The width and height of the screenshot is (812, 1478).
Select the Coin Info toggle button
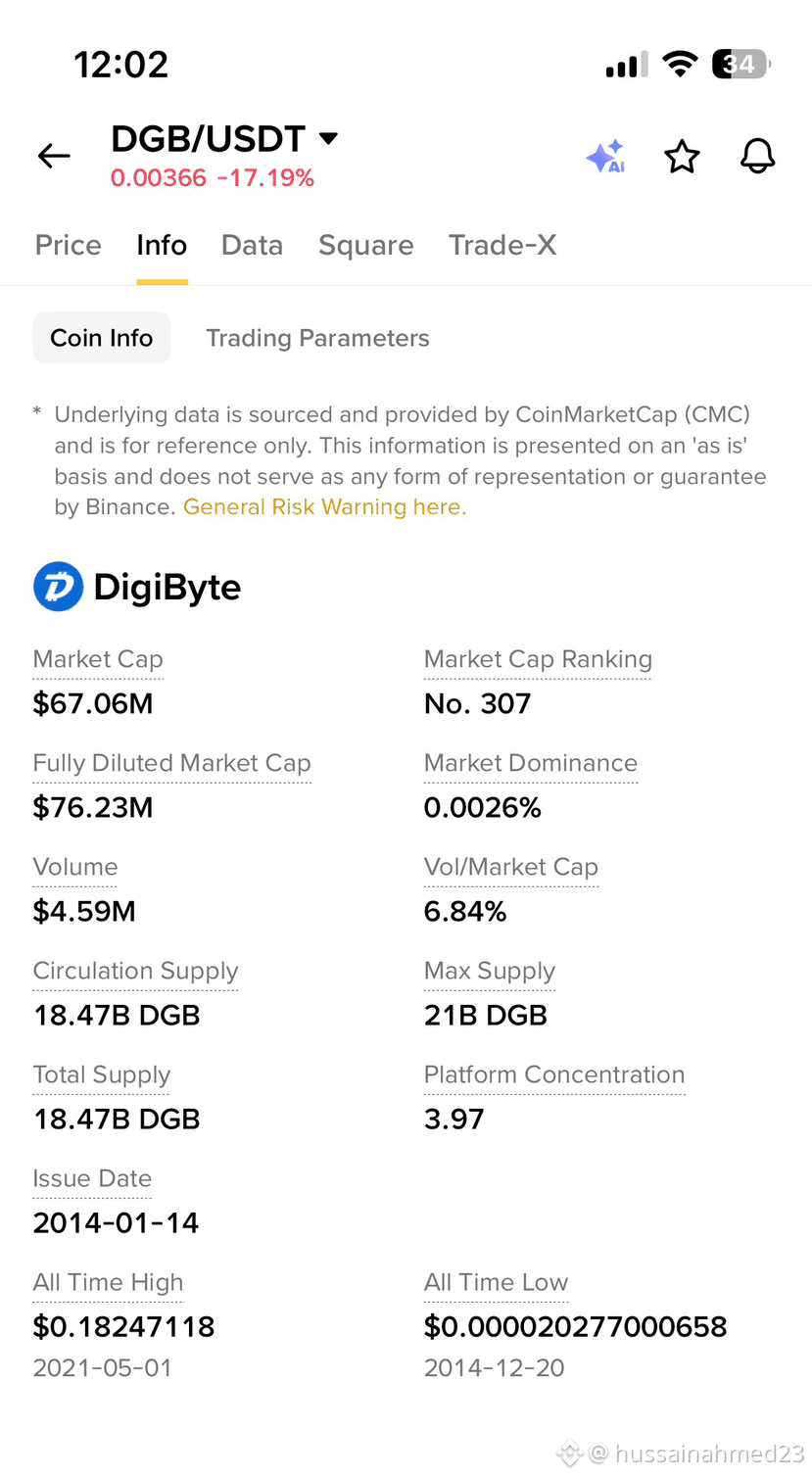tap(102, 338)
